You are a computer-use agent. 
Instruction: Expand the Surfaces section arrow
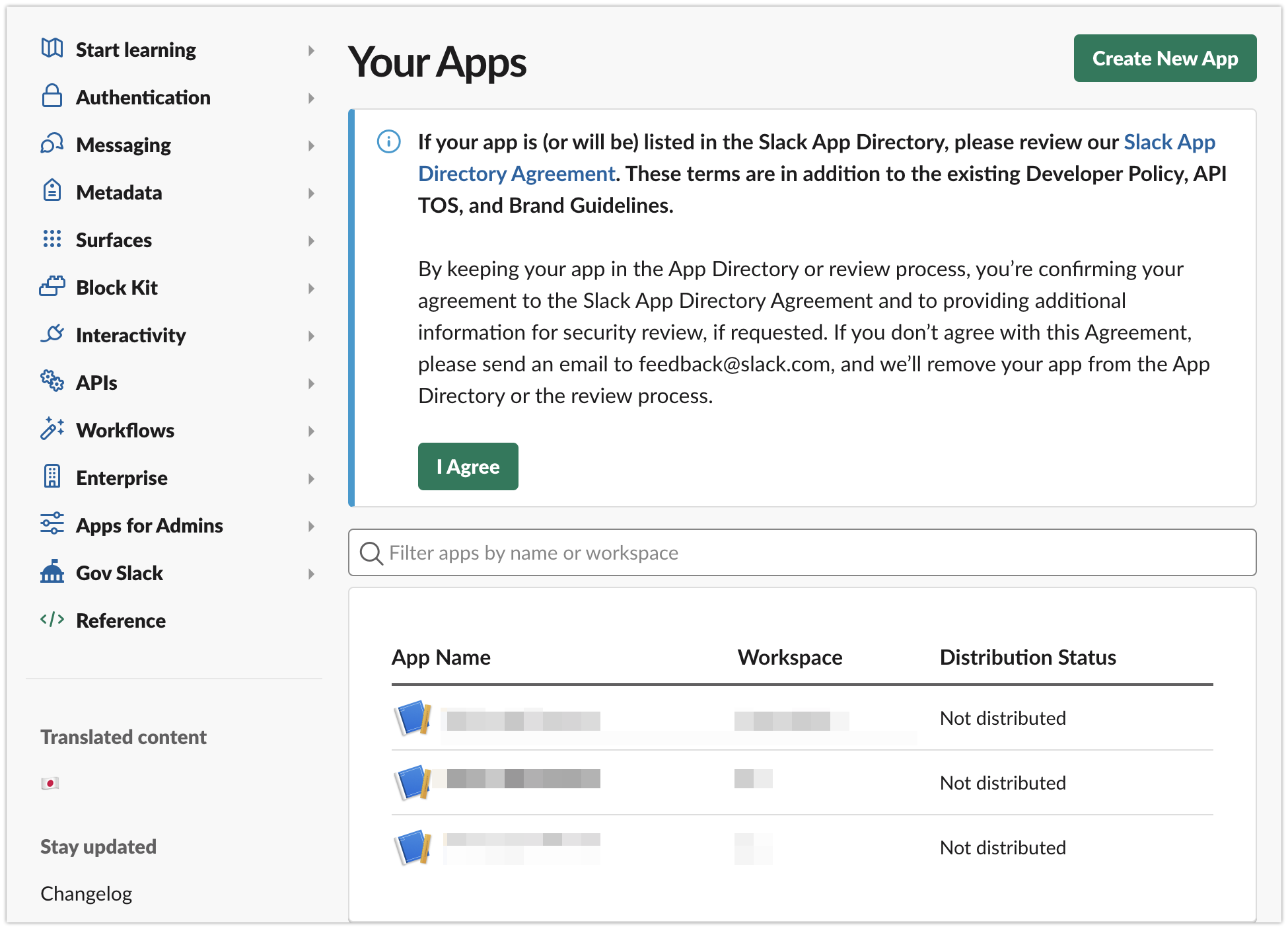click(x=311, y=241)
